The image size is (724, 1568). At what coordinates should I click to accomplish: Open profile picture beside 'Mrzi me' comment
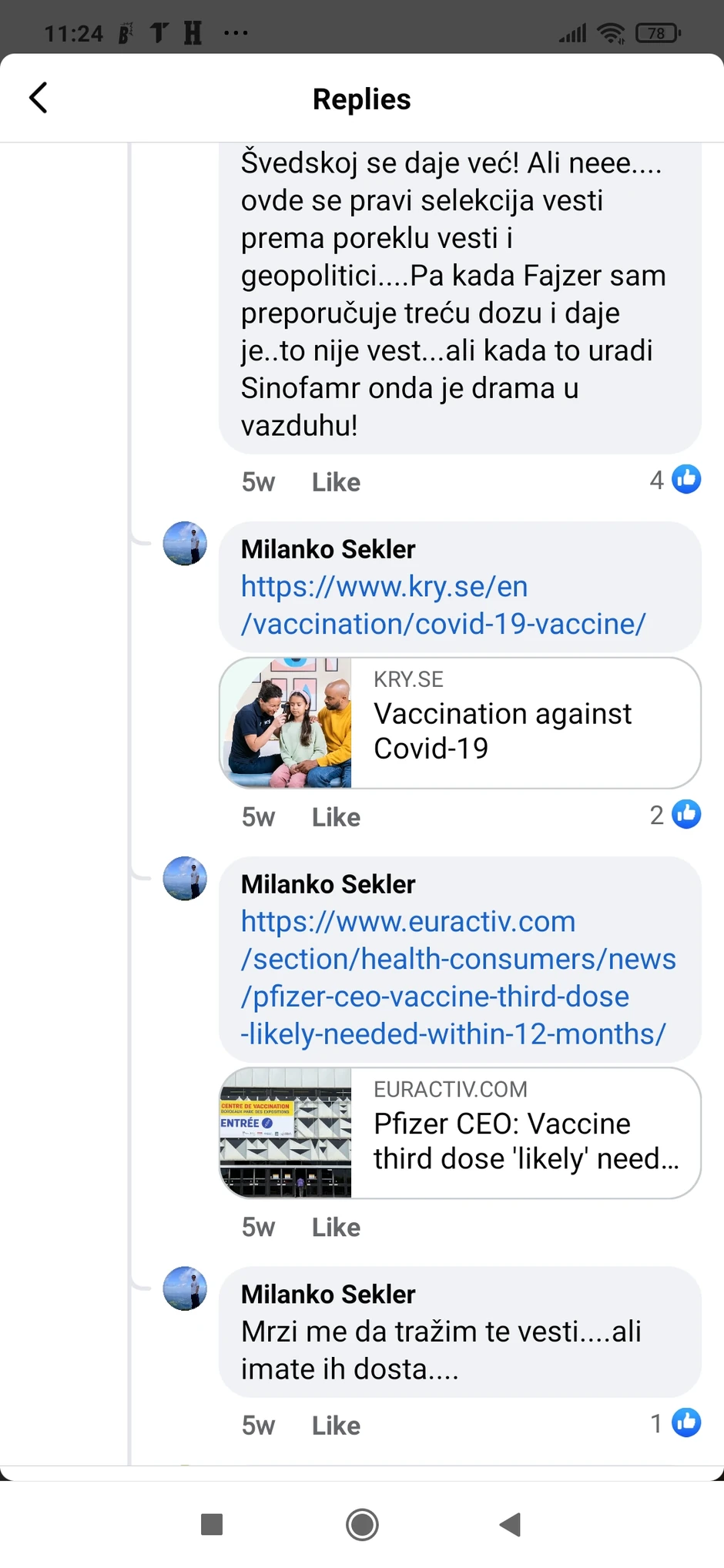pyautogui.click(x=185, y=1288)
